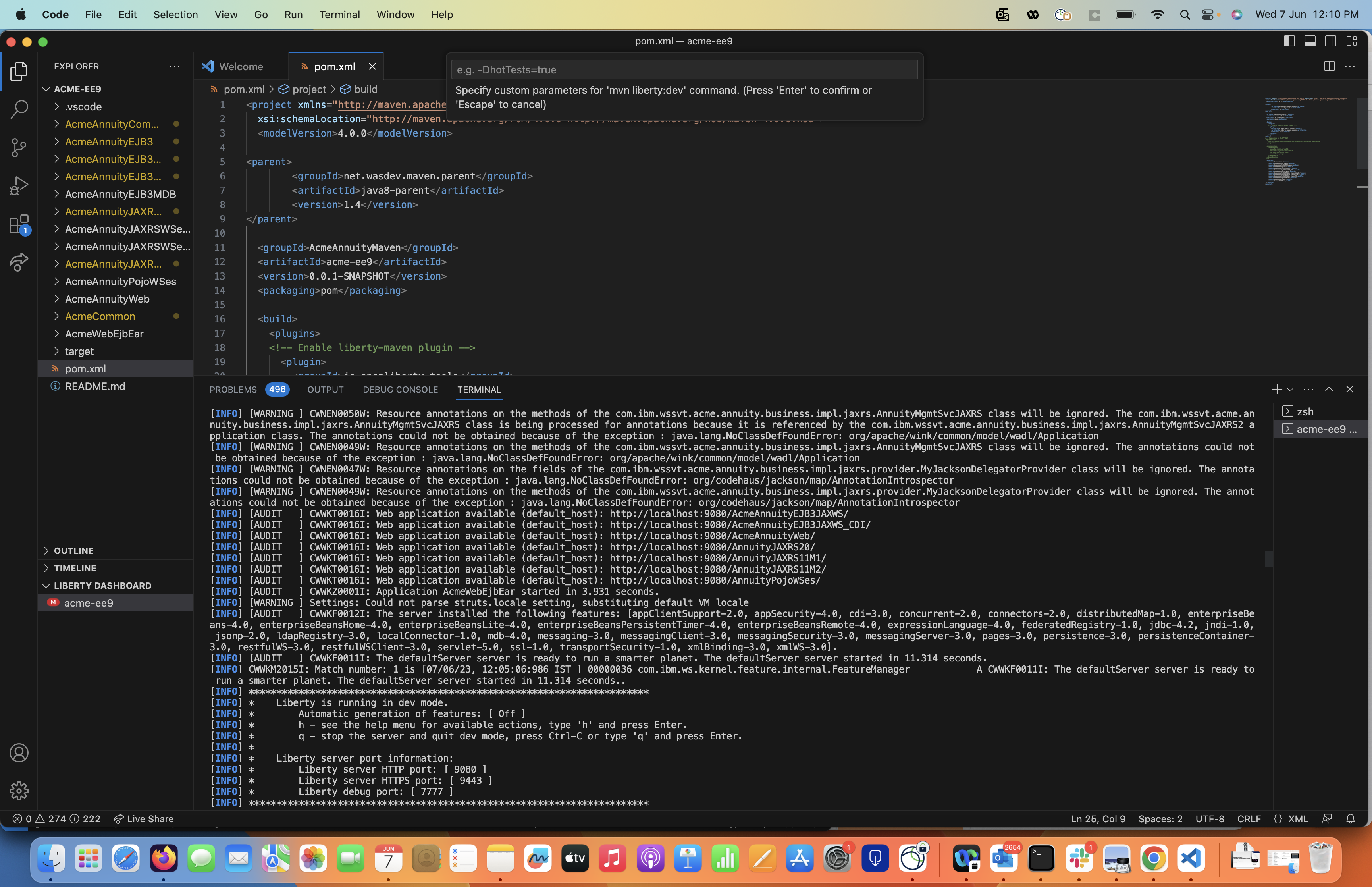Open the Notifications bell in status bar
This screenshot has height=887, width=1372.
1350,818
